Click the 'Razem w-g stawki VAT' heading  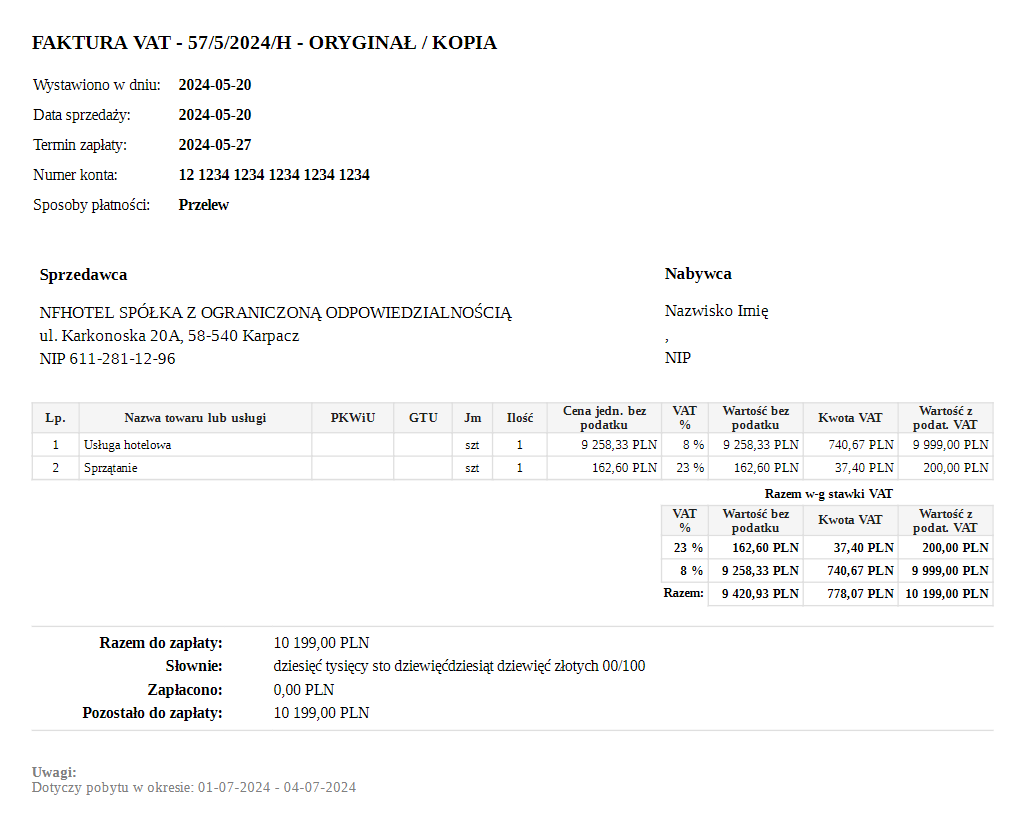pos(829,494)
